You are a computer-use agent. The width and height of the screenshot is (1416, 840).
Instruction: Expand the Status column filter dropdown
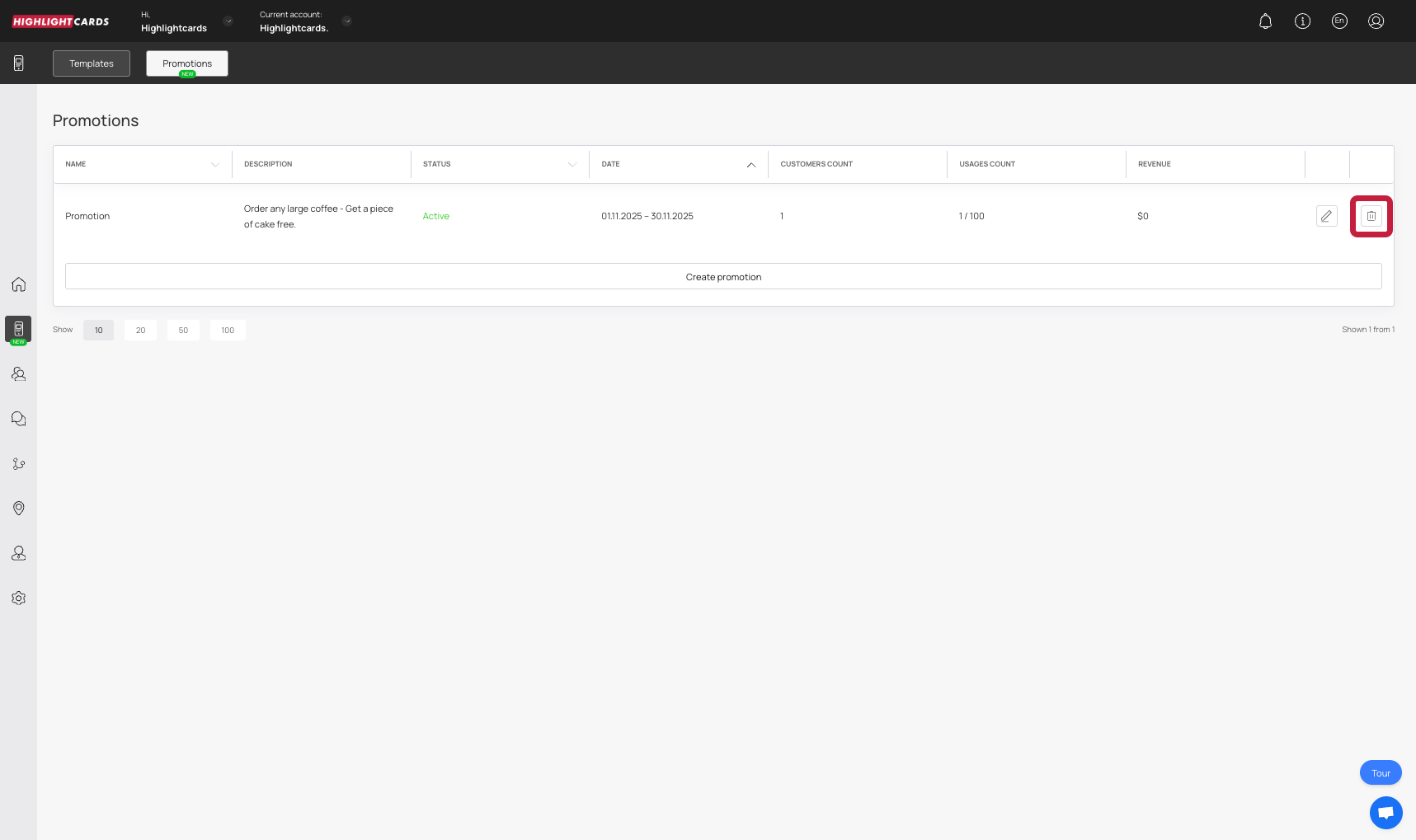[572, 165]
